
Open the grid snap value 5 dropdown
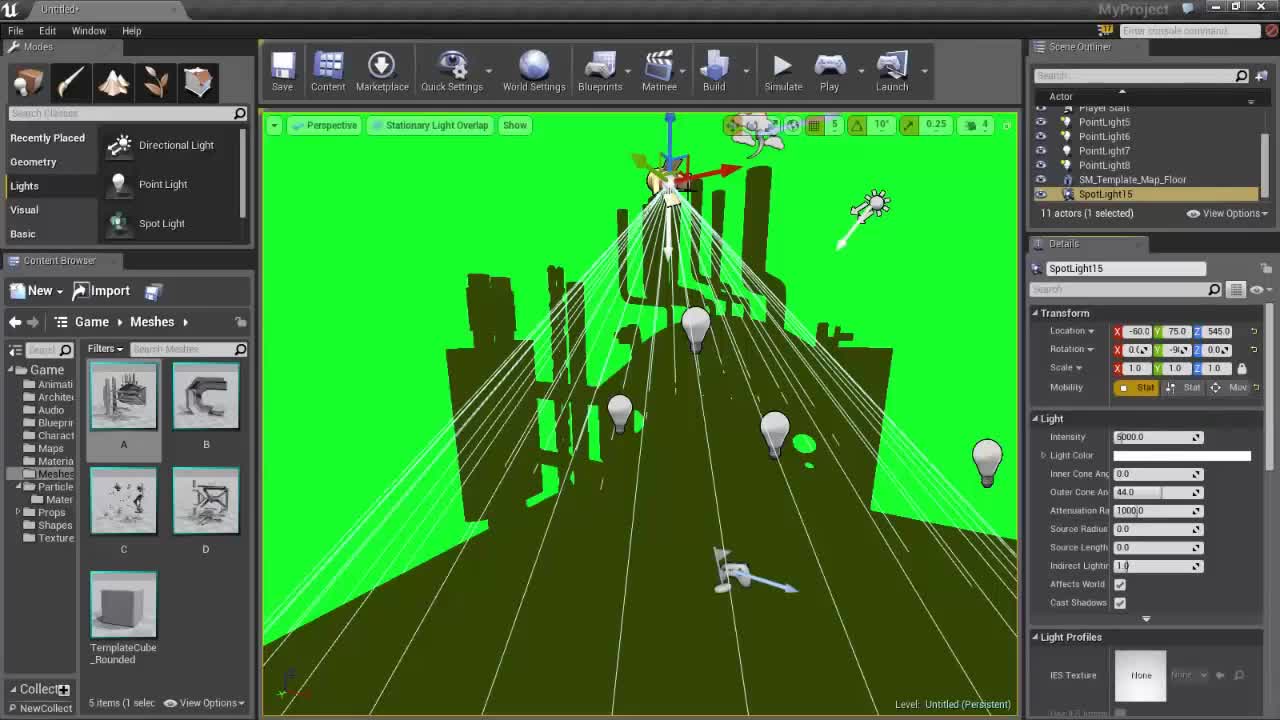834,125
